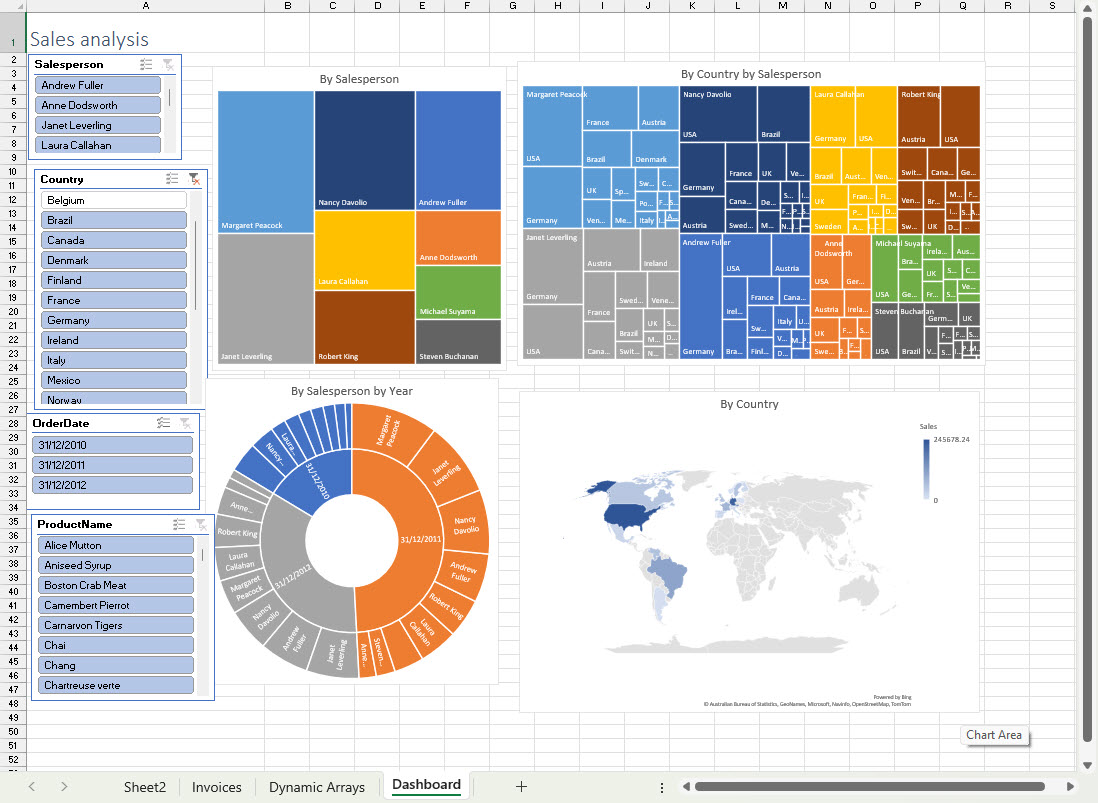Switch to the Invoices sheet tab
This screenshot has height=803, width=1098.
point(216,788)
